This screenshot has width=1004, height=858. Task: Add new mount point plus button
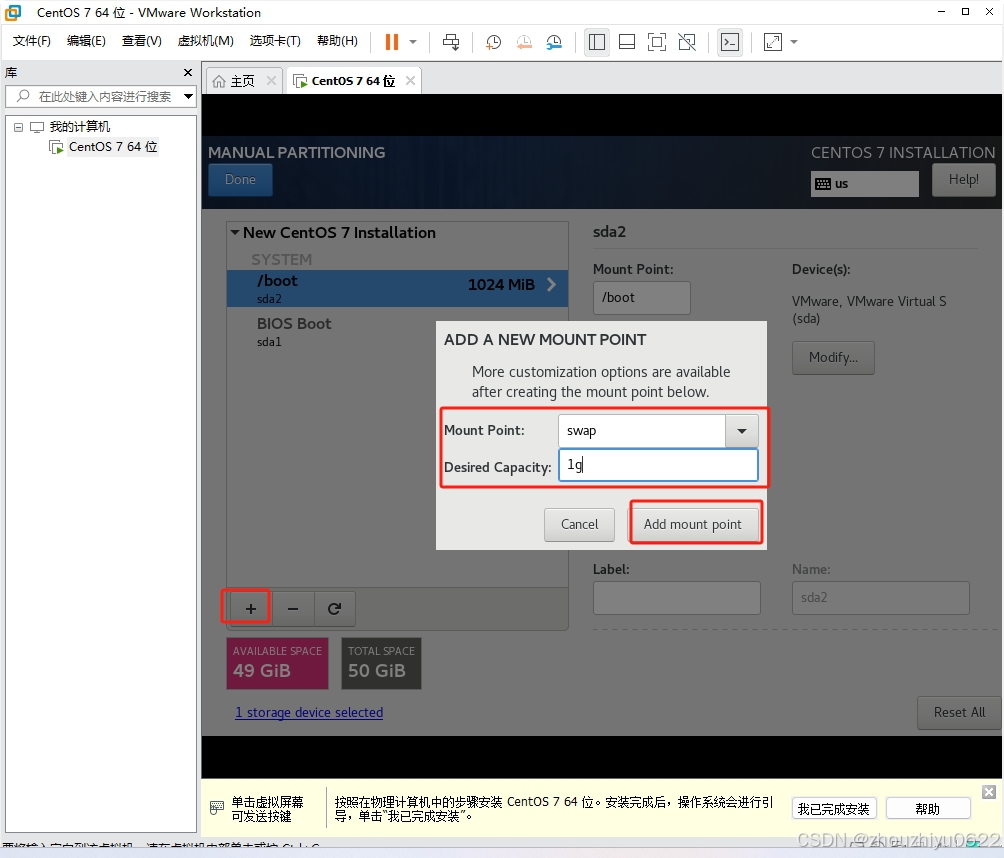(x=250, y=609)
